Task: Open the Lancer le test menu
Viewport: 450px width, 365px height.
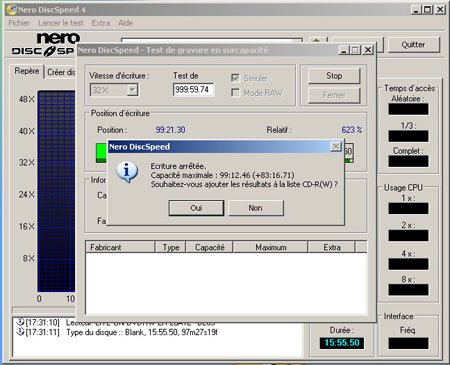Action: tap(61, 23)
